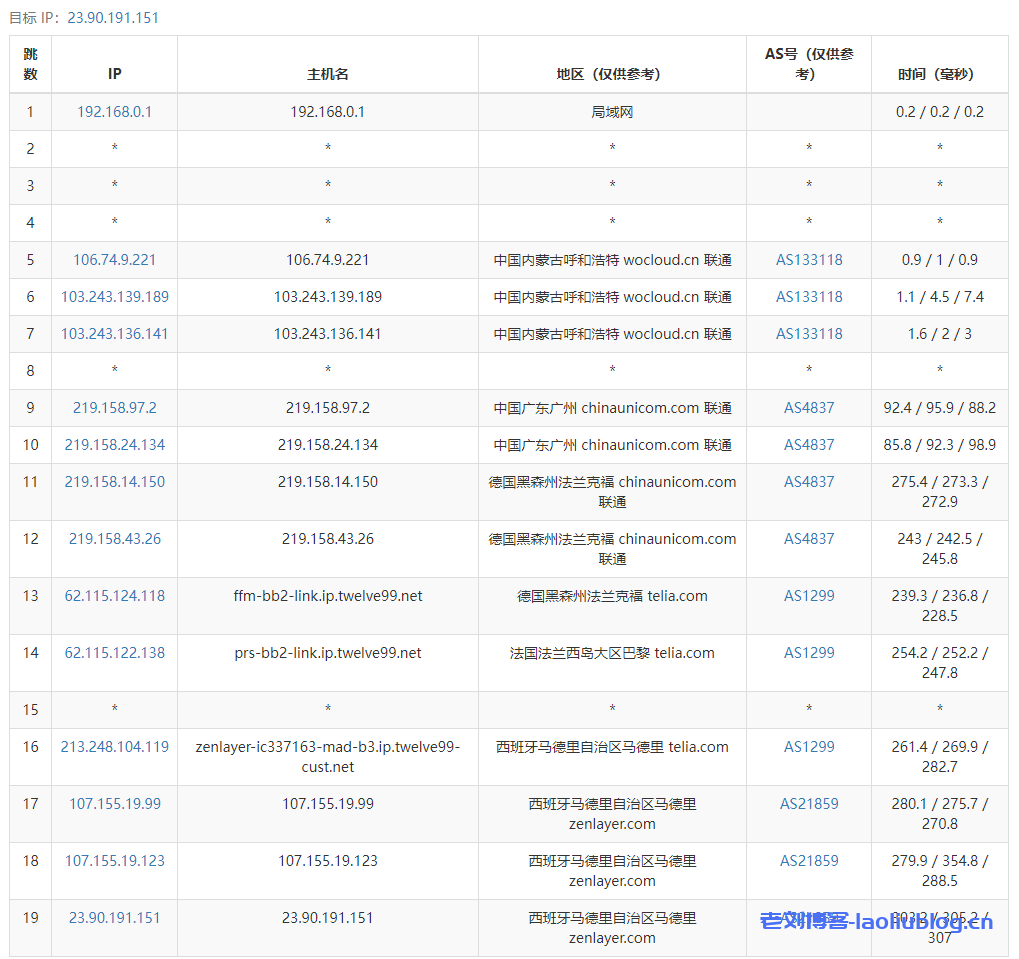Click AS1299 link in hop 13 row
The height and width of the screenshot is (959, 1019).
[x=808, y=596]
